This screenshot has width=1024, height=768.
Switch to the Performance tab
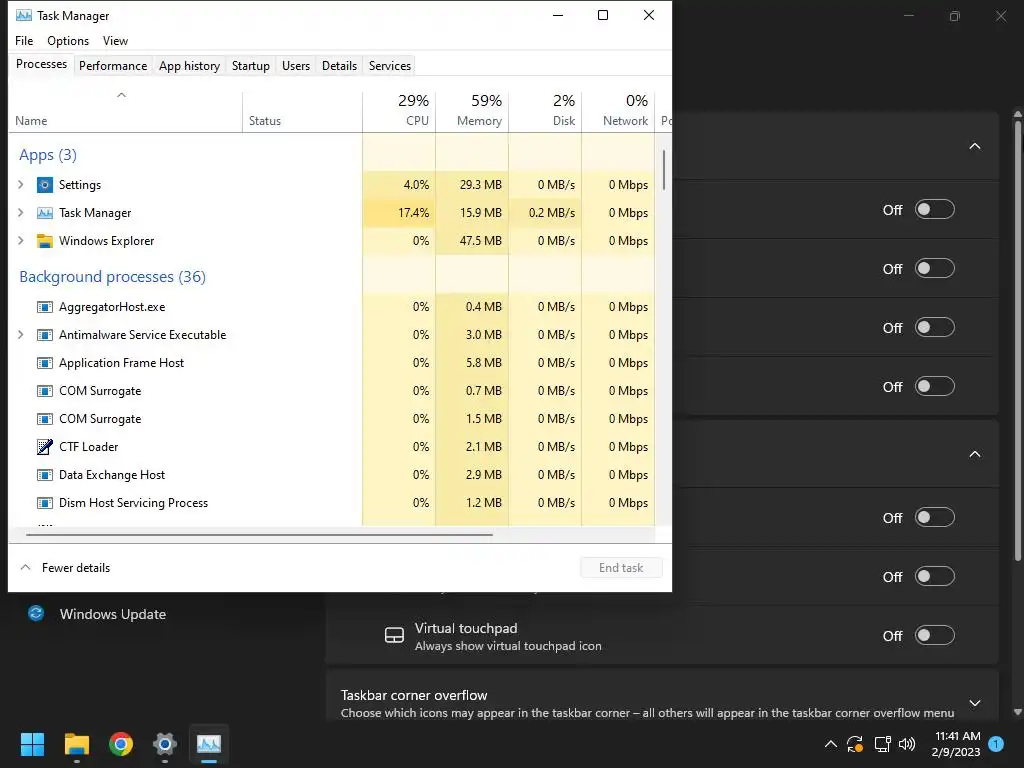[113, 65]
